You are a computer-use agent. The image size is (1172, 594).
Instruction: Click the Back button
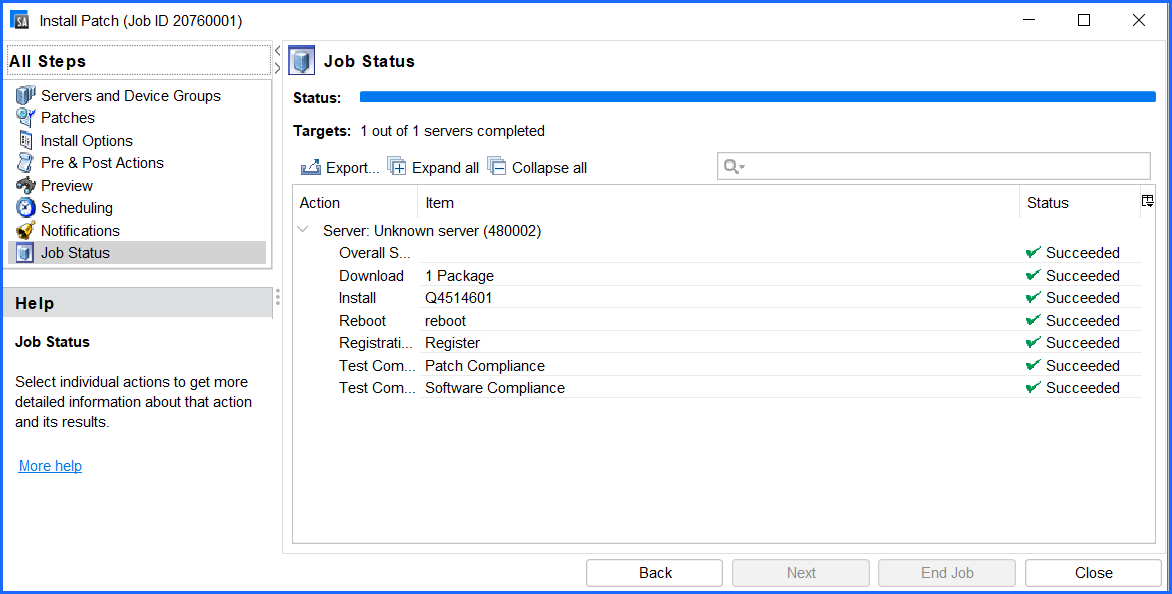(654, 572)
